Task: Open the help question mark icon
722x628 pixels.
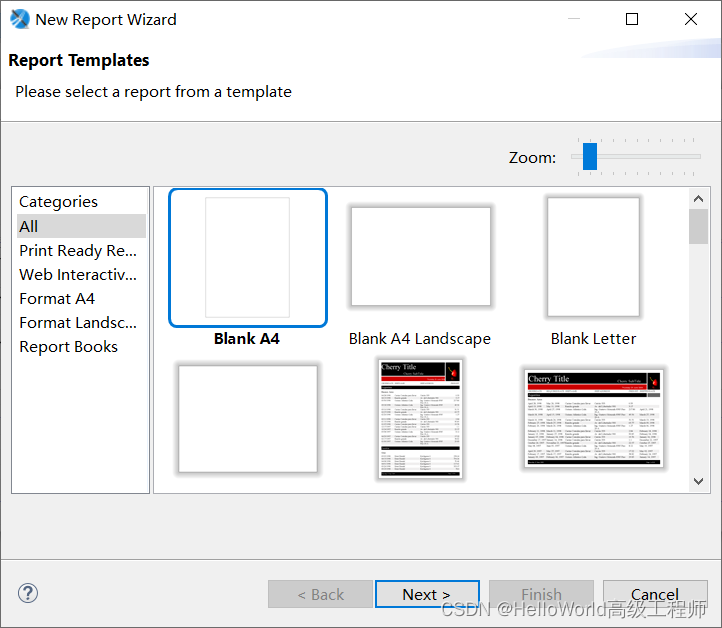Action: click(x=28, y=593)
